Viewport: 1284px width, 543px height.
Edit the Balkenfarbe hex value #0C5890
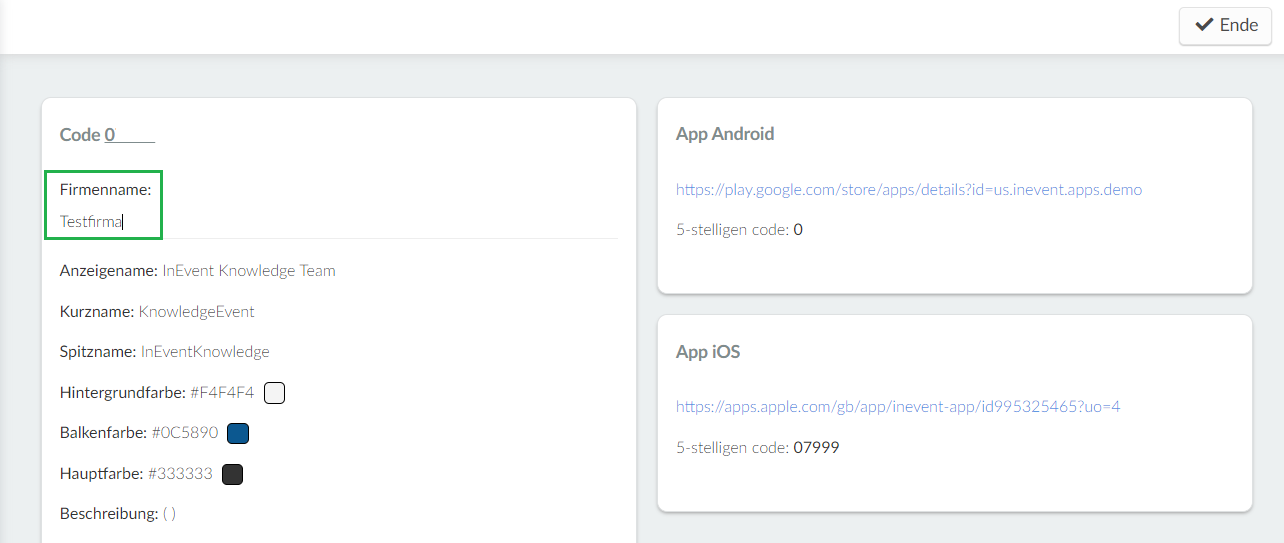tap(185, 433)
